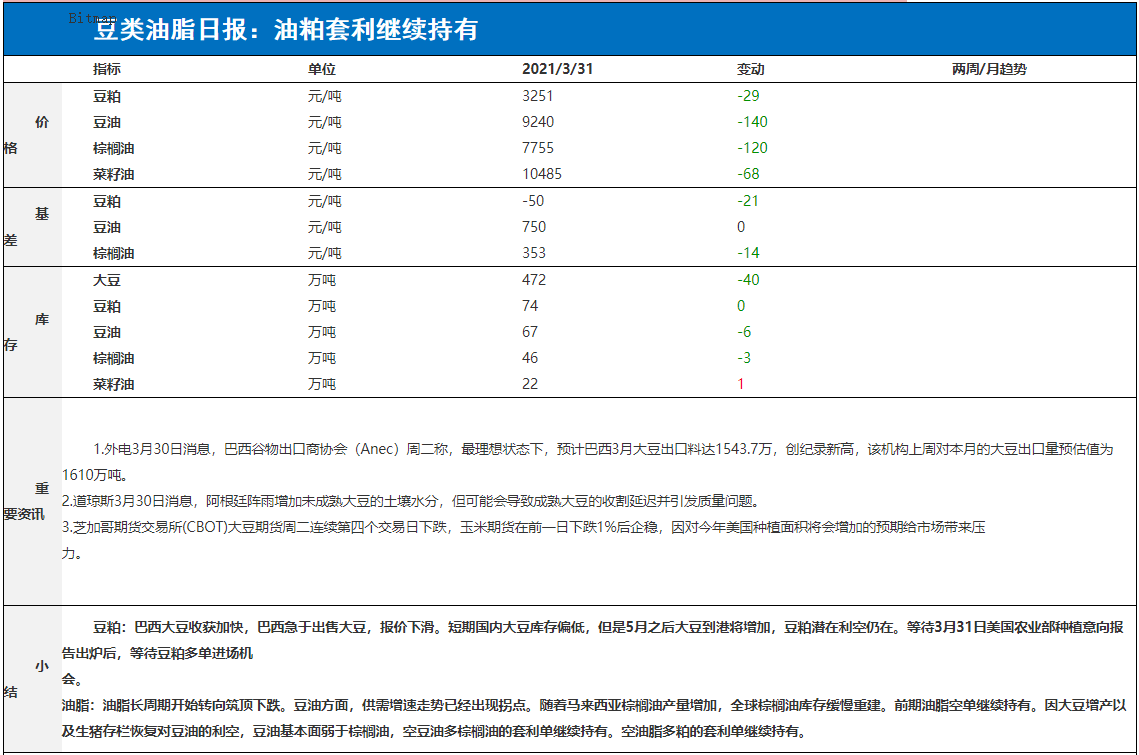This screenshot has width=1139, height=755.
Task: Click the 万吨 unit in the 大豆 row
Action: point(322,280)
